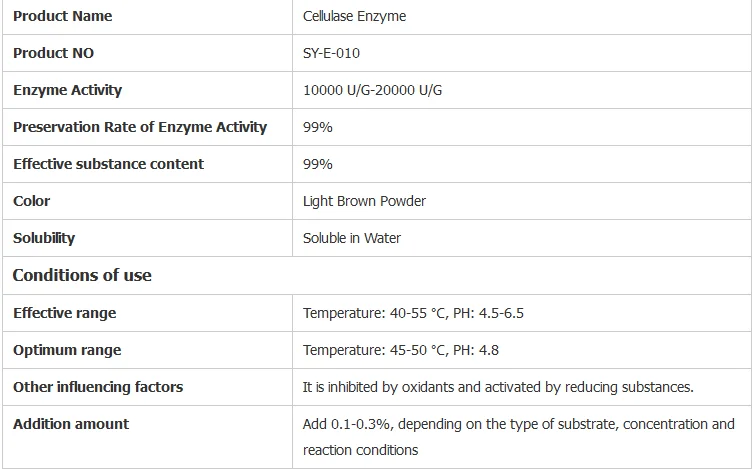Screen dimensions: 754x469
Task: Click the "Color" row label
Action: tap(32, 201)
